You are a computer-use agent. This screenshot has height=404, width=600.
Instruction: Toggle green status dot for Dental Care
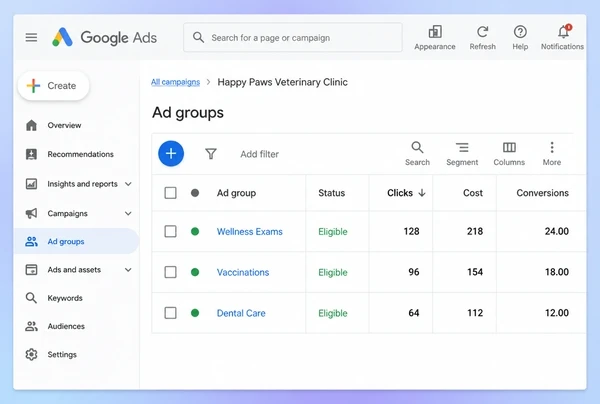click(x=195, y=313)
